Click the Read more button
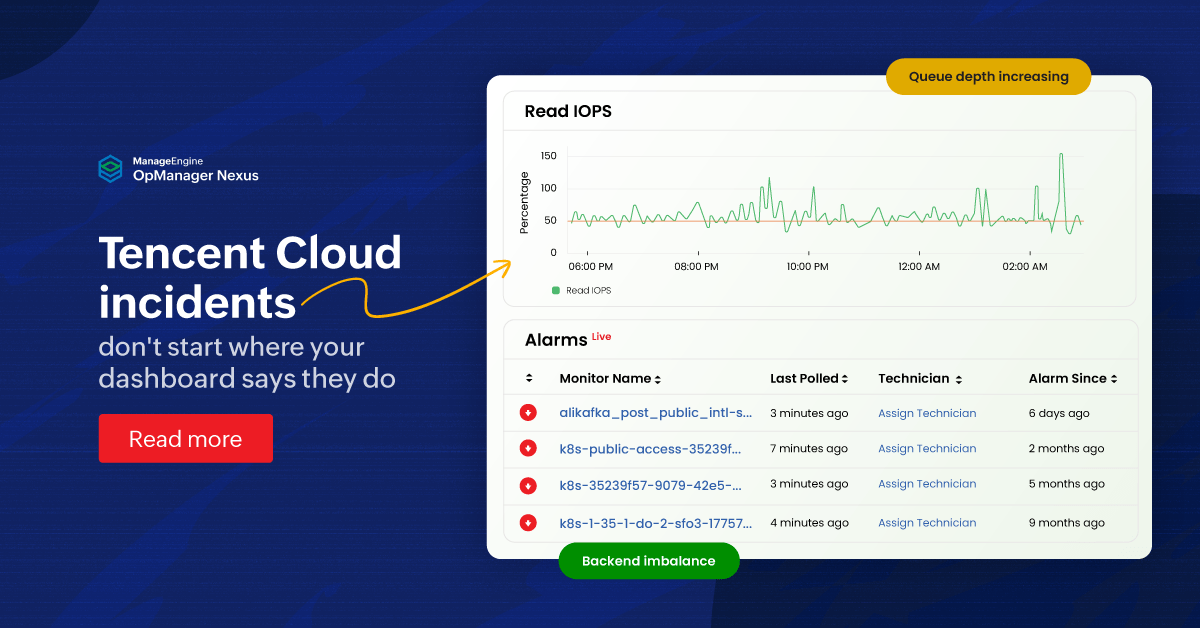The height and width of the screenshot is (628, 1200). [x=185, y=438]
